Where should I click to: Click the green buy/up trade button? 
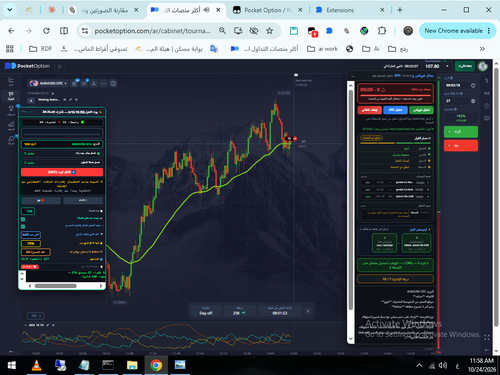coord(461,132)
